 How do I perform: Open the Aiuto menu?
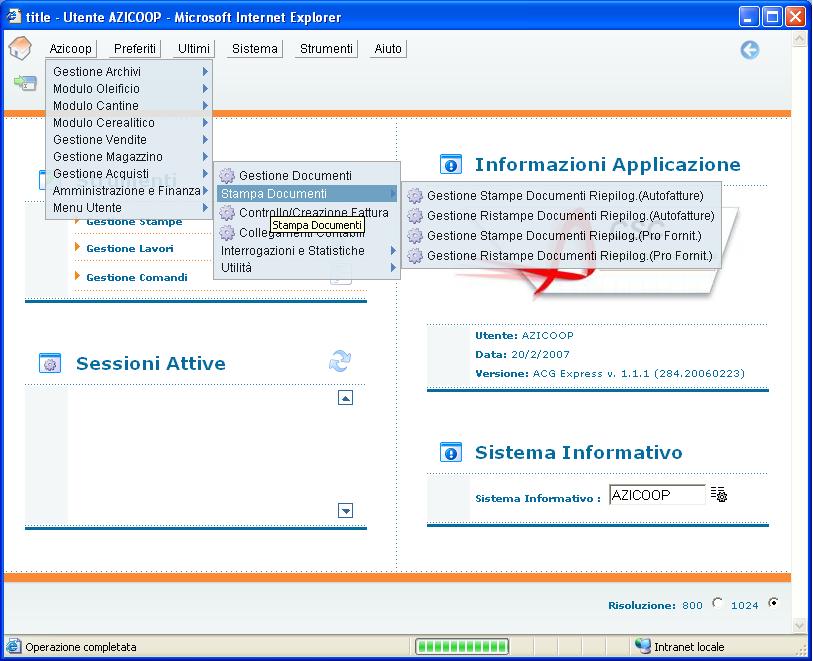click(x=388, y=49)
